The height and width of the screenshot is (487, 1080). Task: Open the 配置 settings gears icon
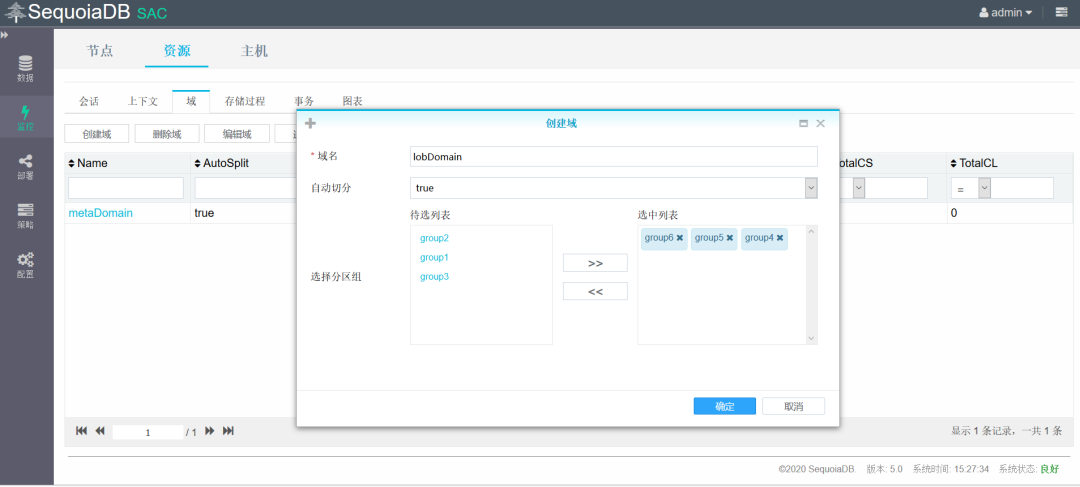click(25, 265)
